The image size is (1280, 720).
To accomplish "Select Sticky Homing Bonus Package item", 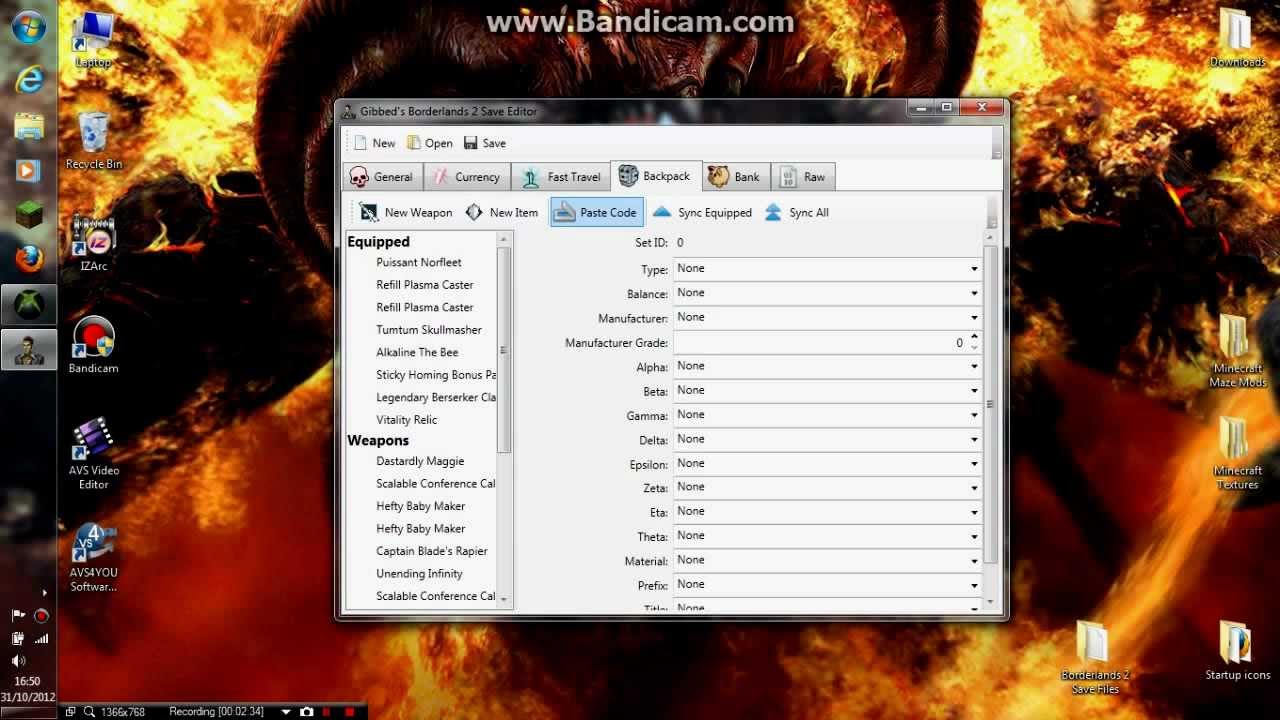I will (x=436, y=375).
